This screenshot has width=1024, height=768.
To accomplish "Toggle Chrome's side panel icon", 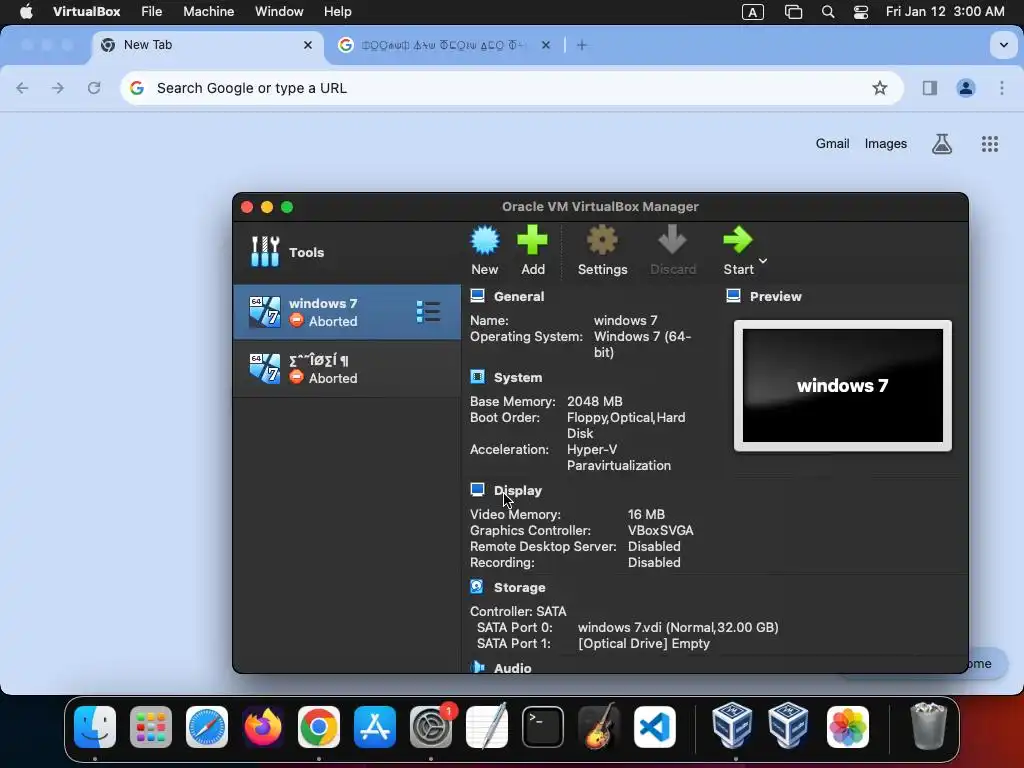I will tap(930, 88).
